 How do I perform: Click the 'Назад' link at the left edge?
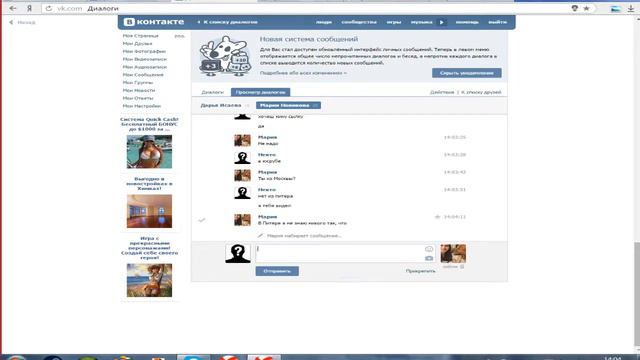tap(22, 22)
